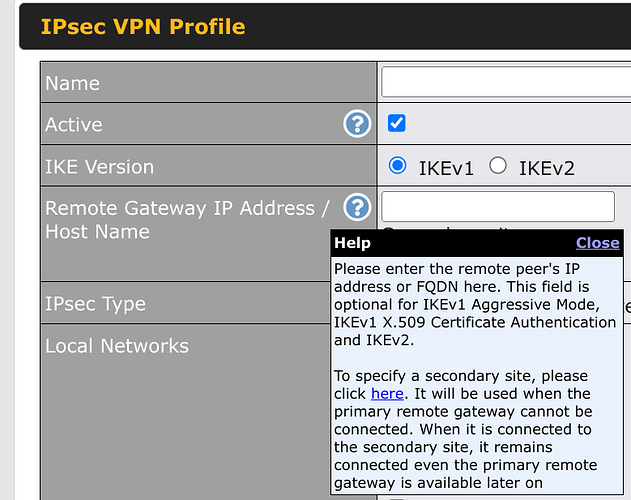Click the Active row label
Screen dimensions: 631x500
(x=74, y=125)
